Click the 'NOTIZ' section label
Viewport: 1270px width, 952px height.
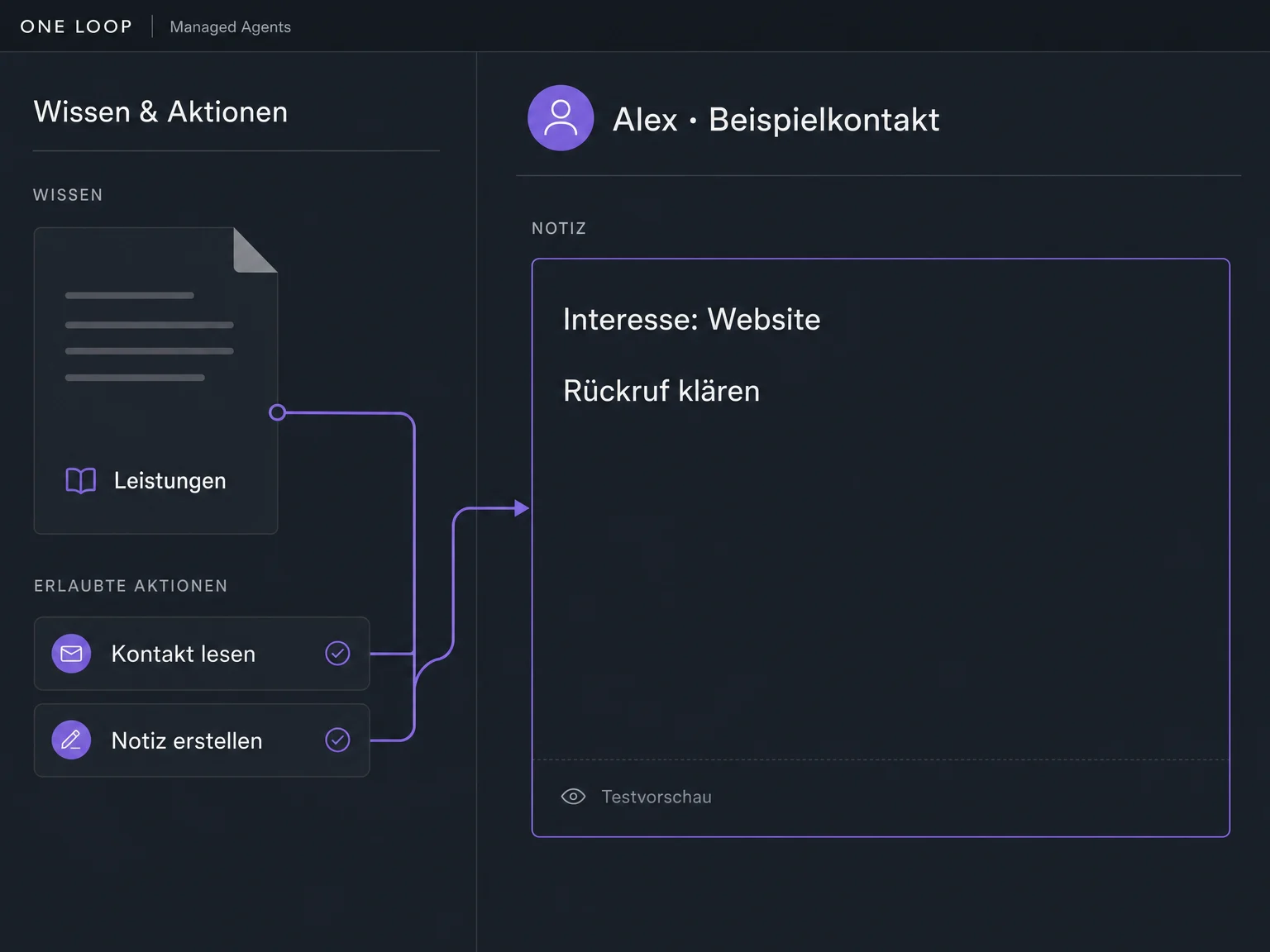tap(559, 228)
